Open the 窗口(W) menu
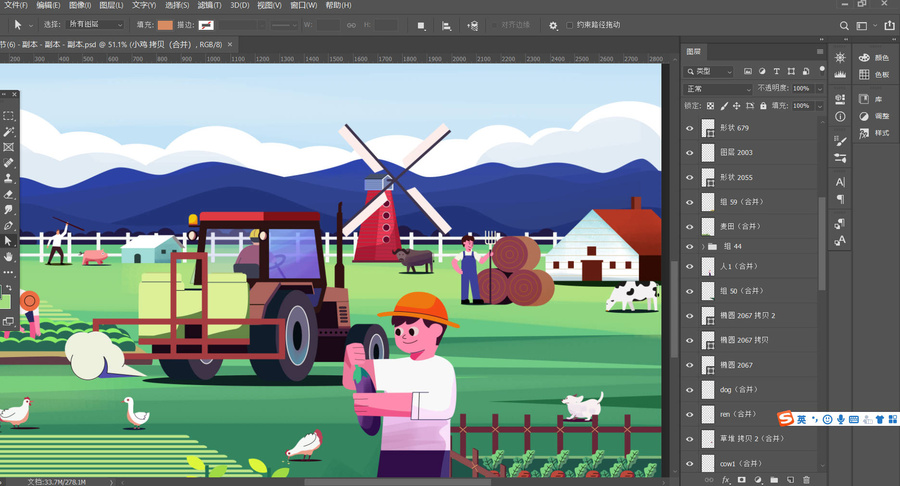The image size is (900, 486). tap(303, 5)
